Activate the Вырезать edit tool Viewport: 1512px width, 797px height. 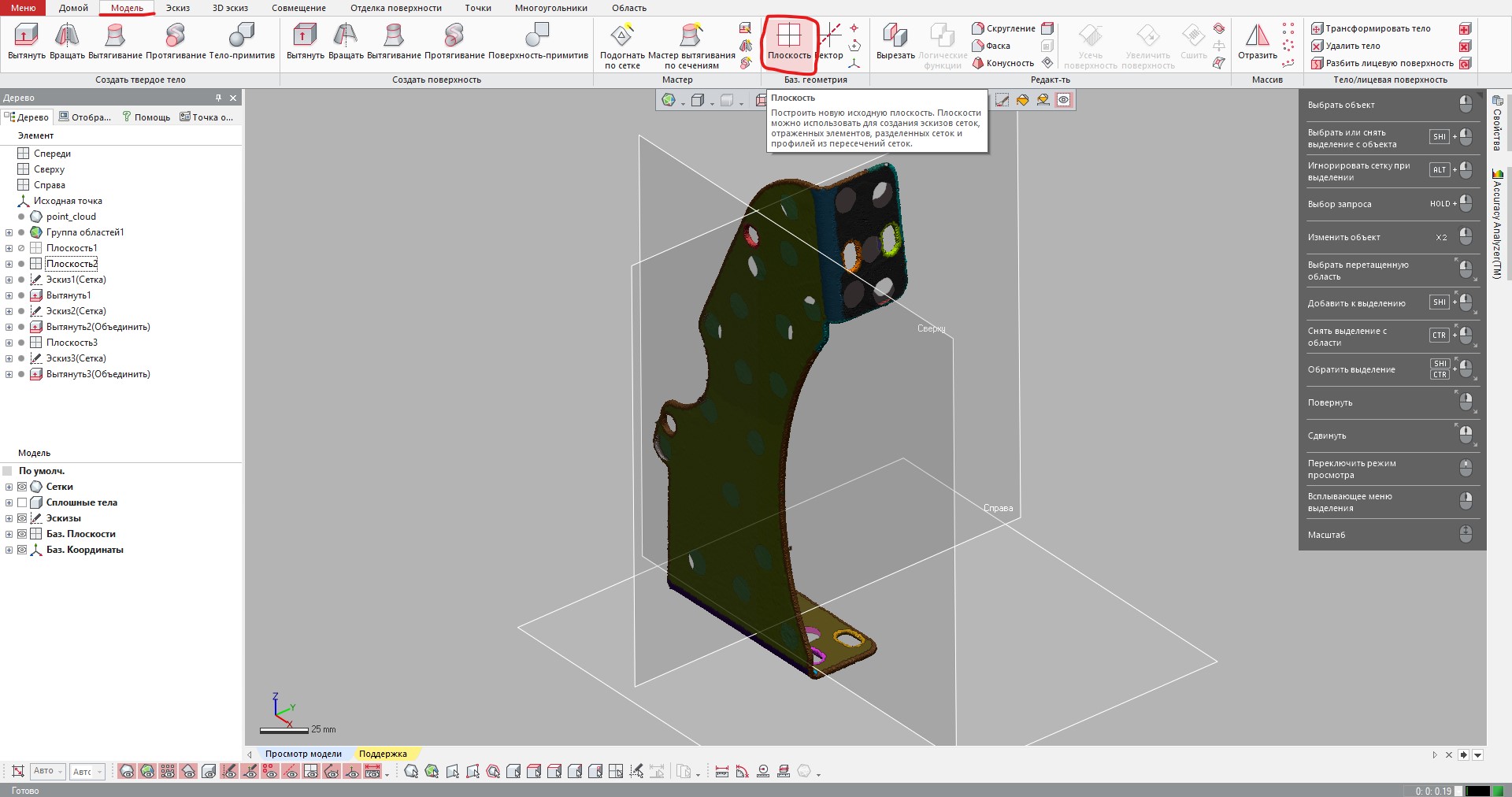[x=895, y=41]
